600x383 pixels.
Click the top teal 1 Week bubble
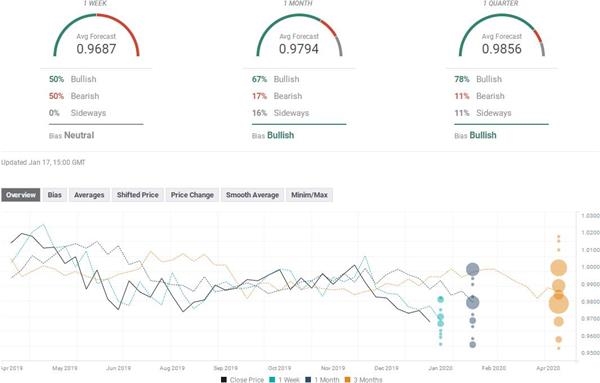click(x=440, y=299)
